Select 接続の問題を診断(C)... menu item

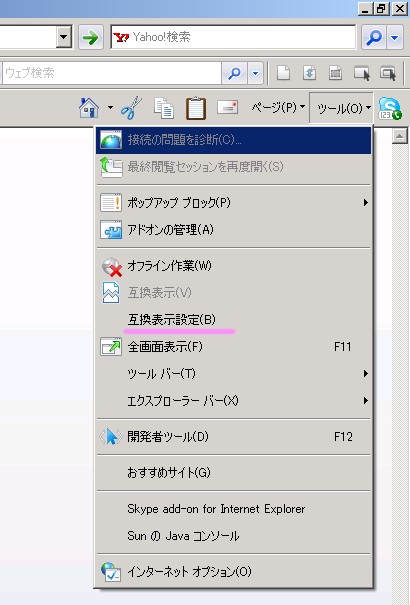[233, 140]
